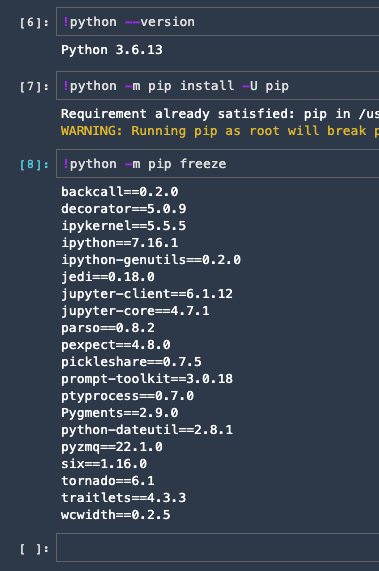
Task: Click the pickleshare==0.7.5 line
Action: click(131, 362)
